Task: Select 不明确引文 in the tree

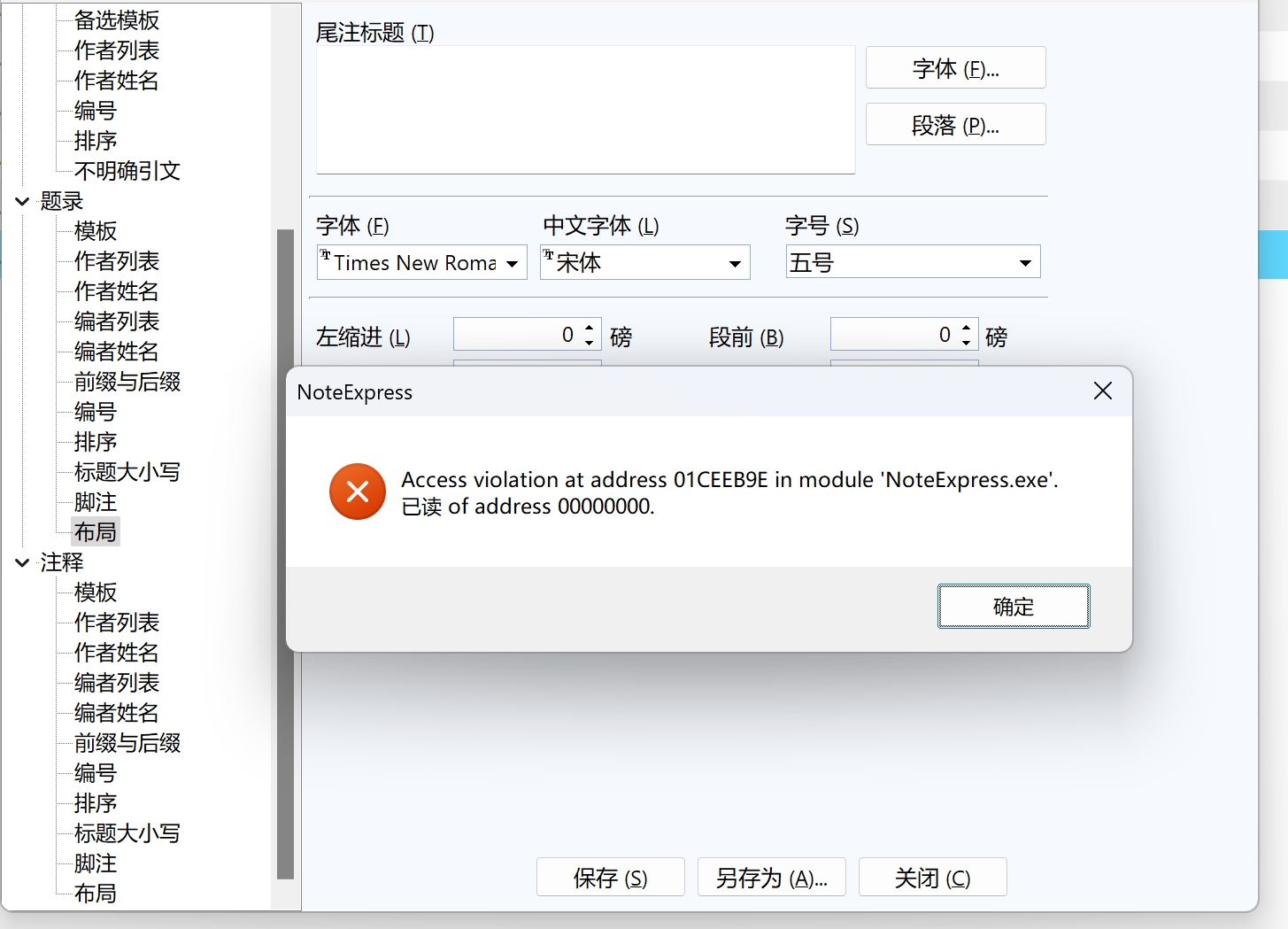Action: point(127,171)
